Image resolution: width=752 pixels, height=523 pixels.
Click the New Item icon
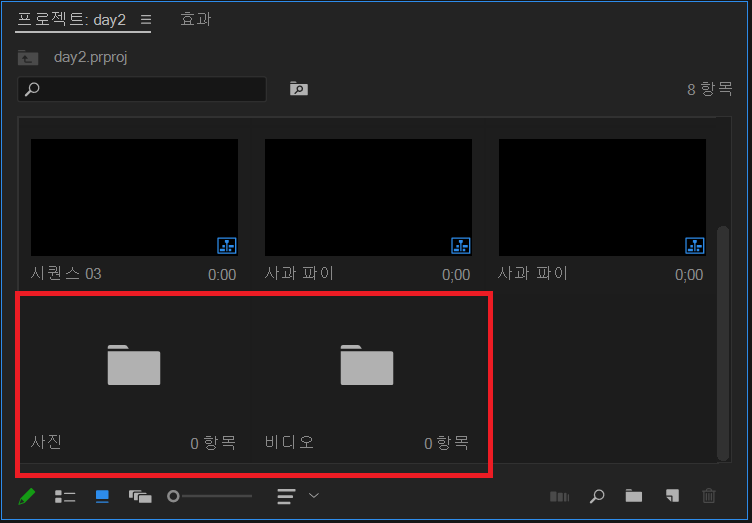672,496
